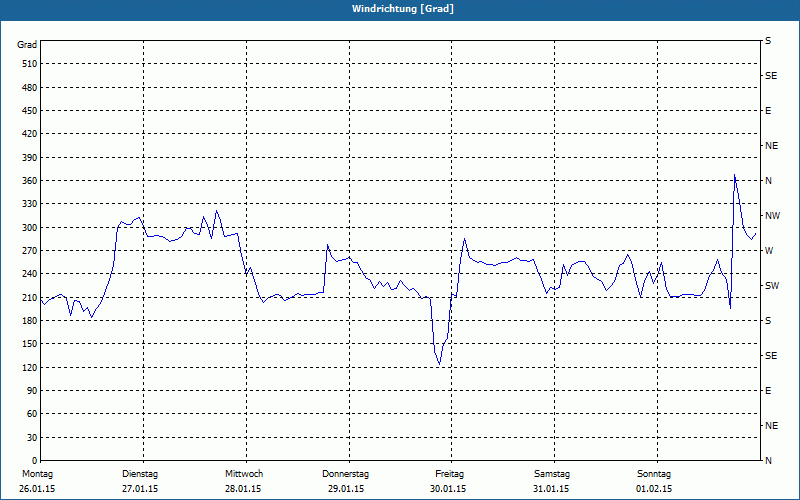This screenshot has width=800, height=500.
Task: Select the date 26.01.15
Action: click(37, 489)
